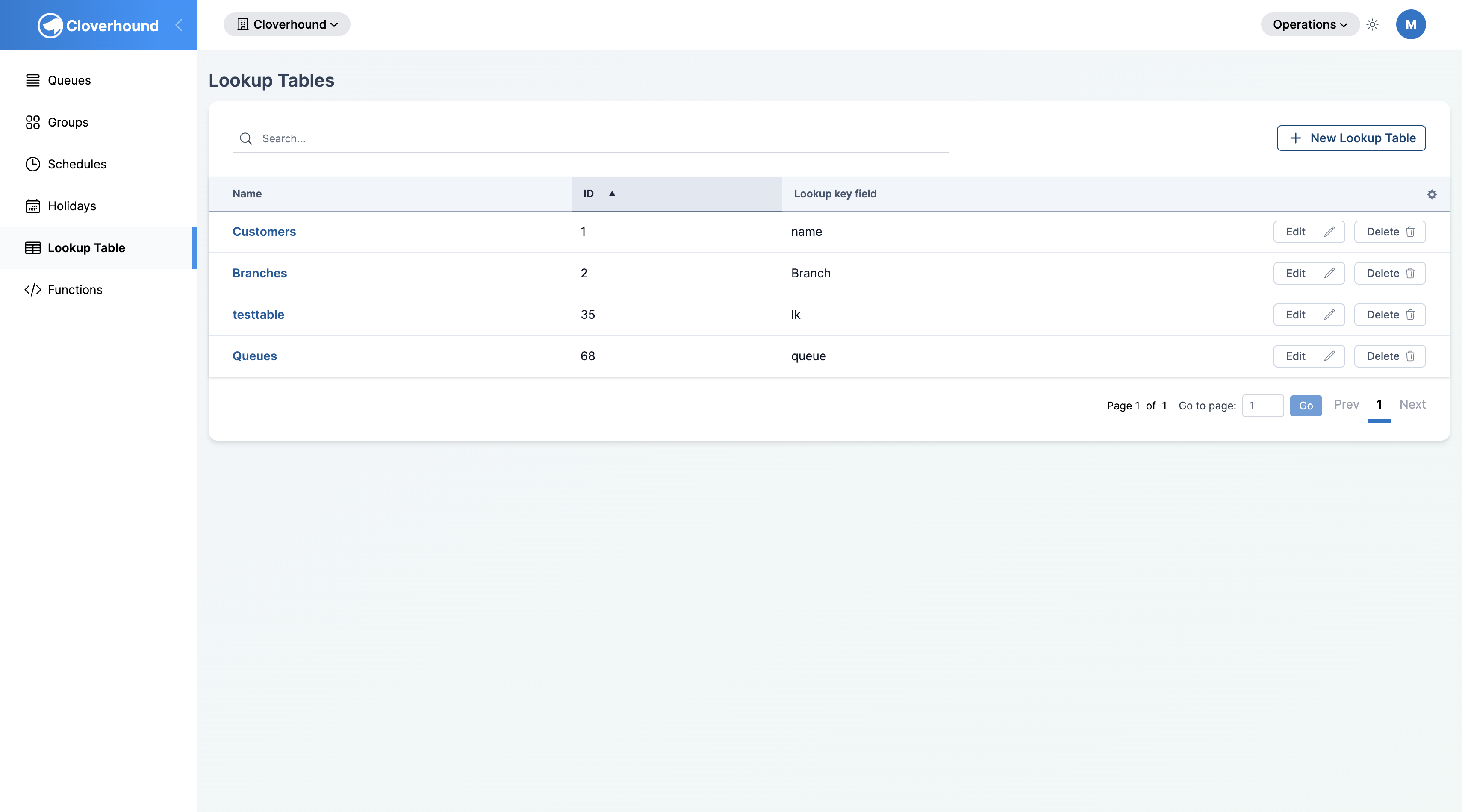Edit the testtable row
1462x812 pixels.
pyautogui.click(x=1309, y=315)
